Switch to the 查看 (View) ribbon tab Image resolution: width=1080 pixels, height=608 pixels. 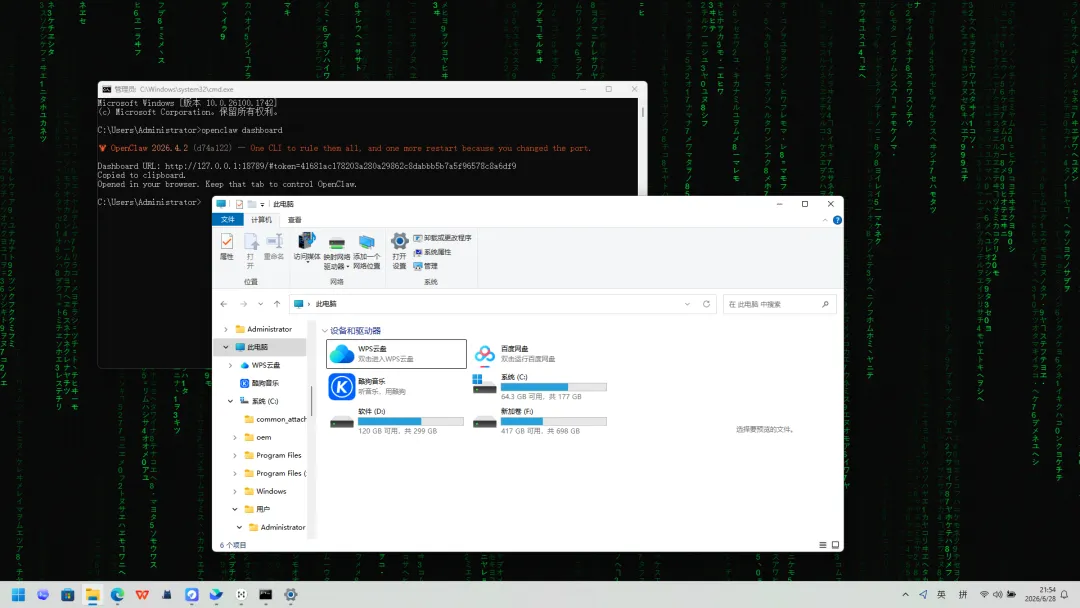point(295,220)
